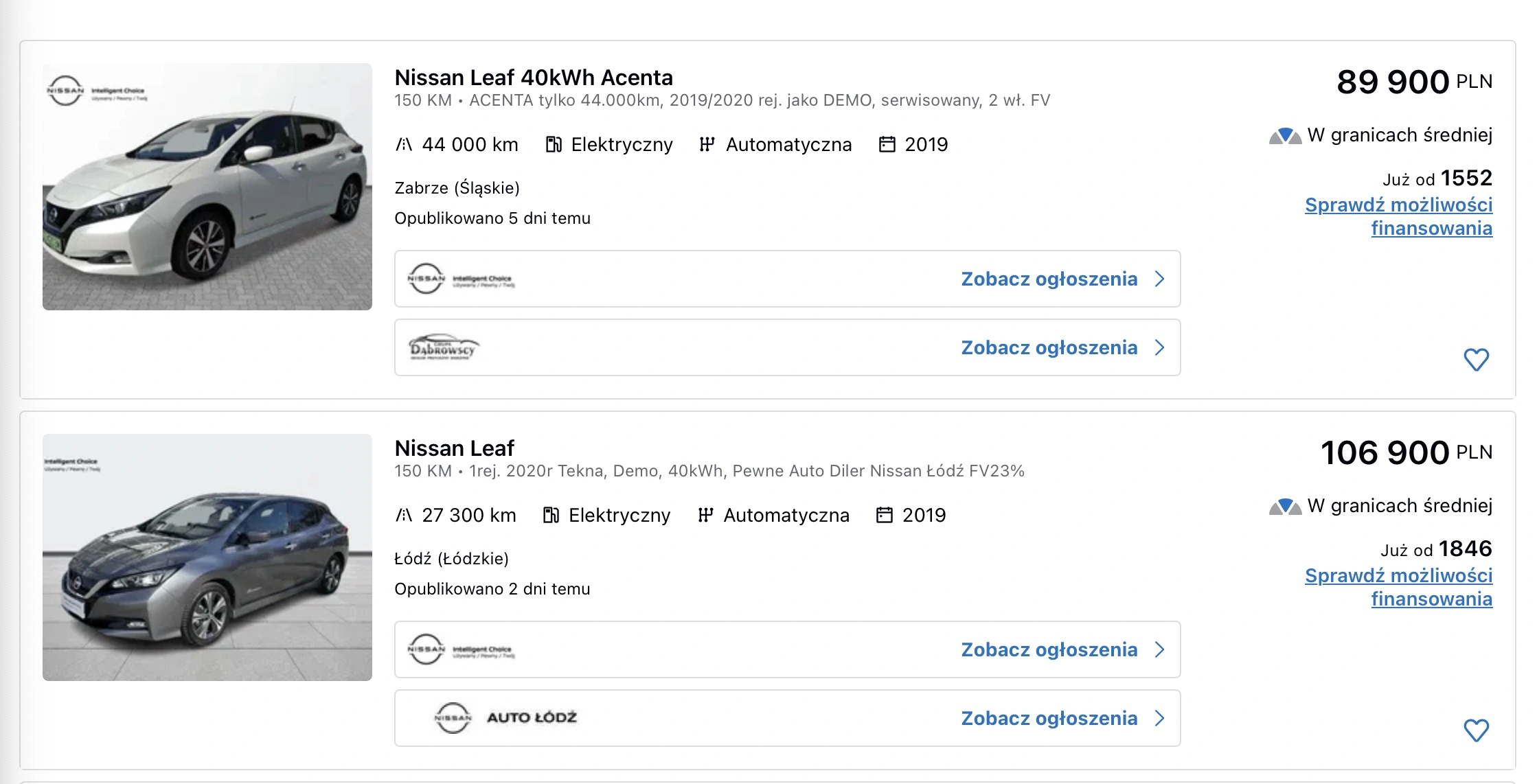Click fuel icon next to Elektryczny, second listing

click(551, 515)
